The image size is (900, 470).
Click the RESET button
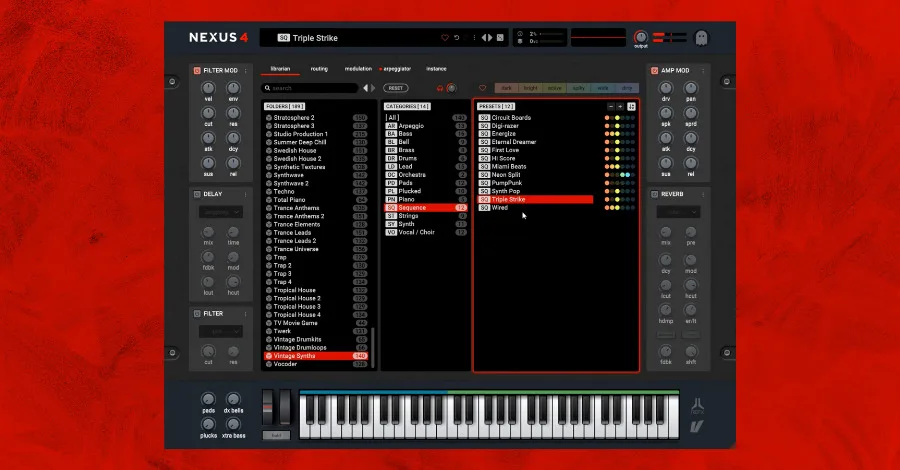[x=395, y=88]
